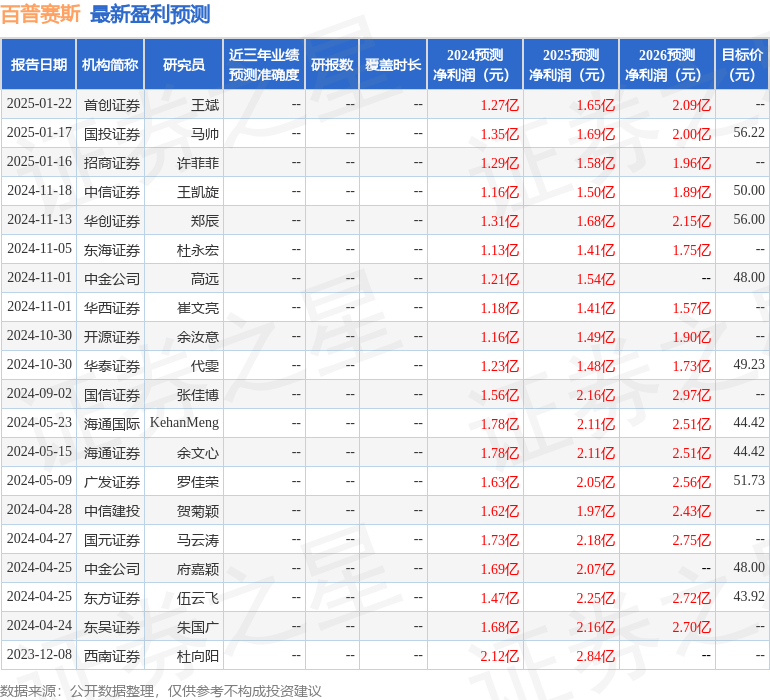Select the date 2025-01-22 cell
Viewport: 770px width, 700px height.
coord(39,104)
